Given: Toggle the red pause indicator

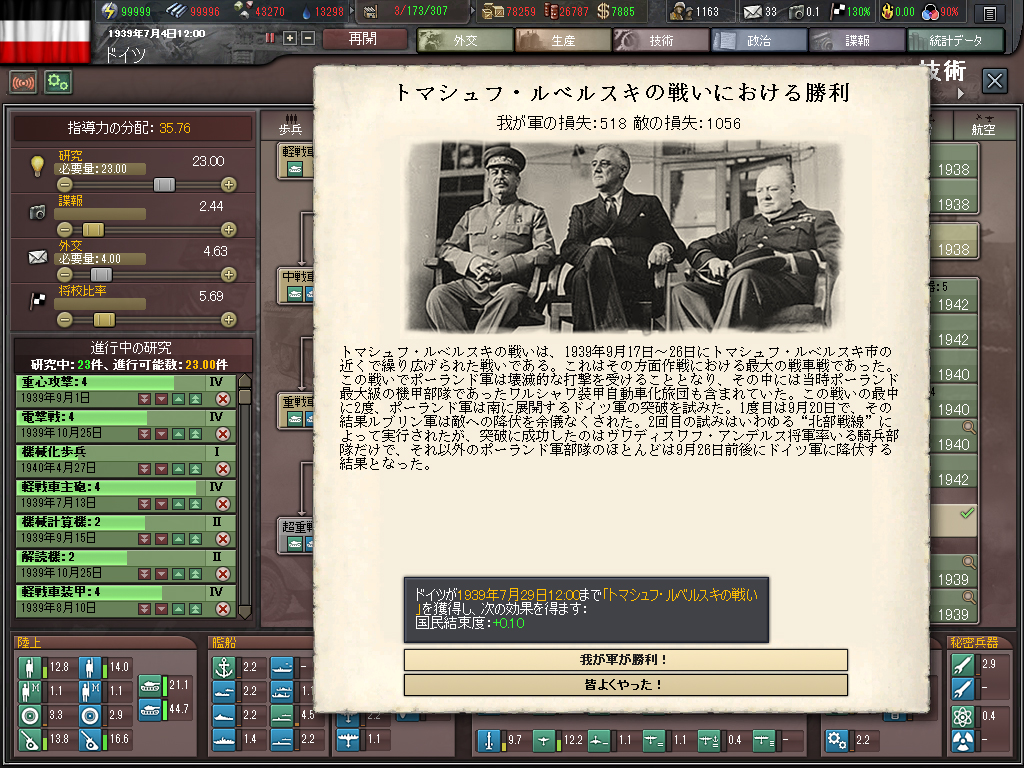Looking at the screenshot, I should coord(270,38).
